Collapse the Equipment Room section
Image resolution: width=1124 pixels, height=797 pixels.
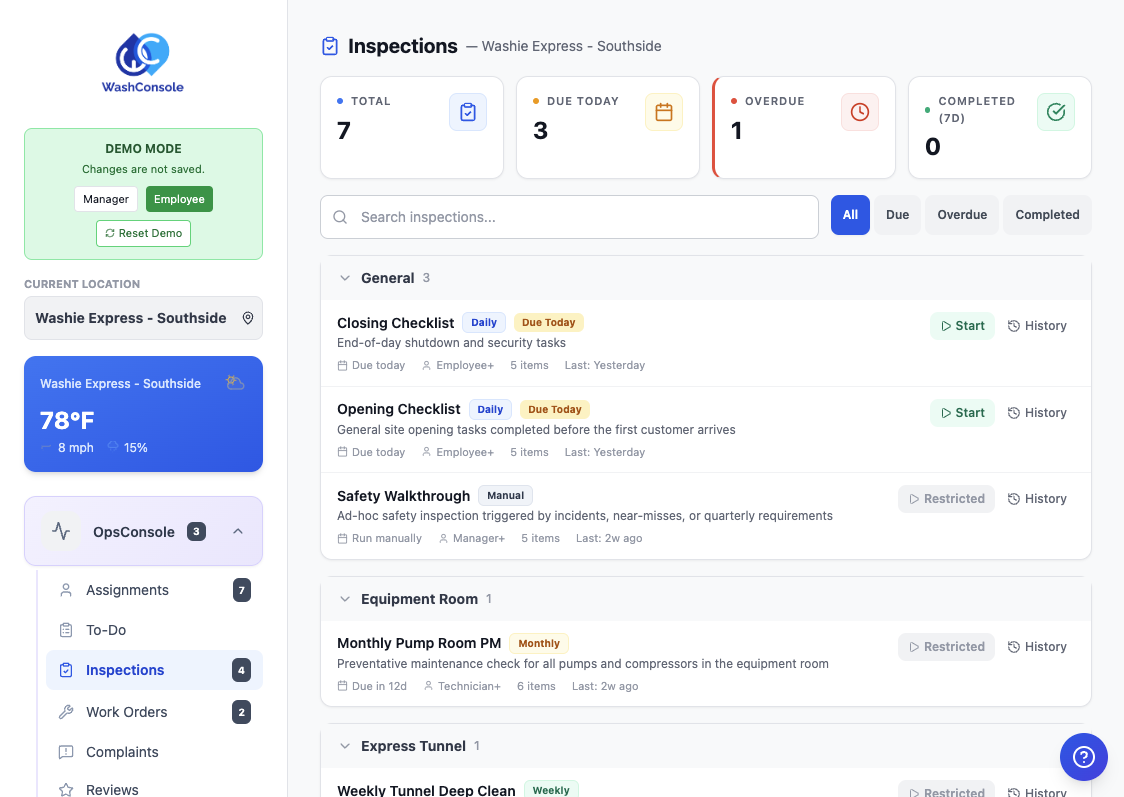coord(345,599)
